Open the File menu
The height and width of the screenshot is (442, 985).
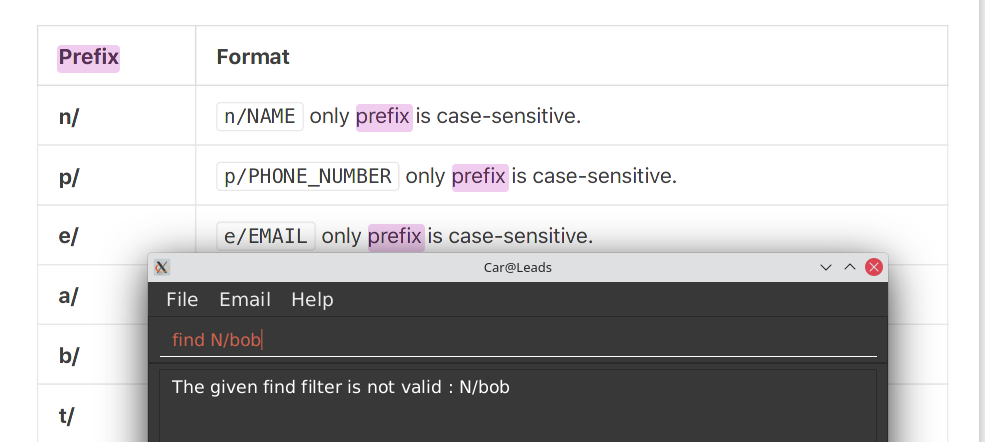click(x=182, y=299)
